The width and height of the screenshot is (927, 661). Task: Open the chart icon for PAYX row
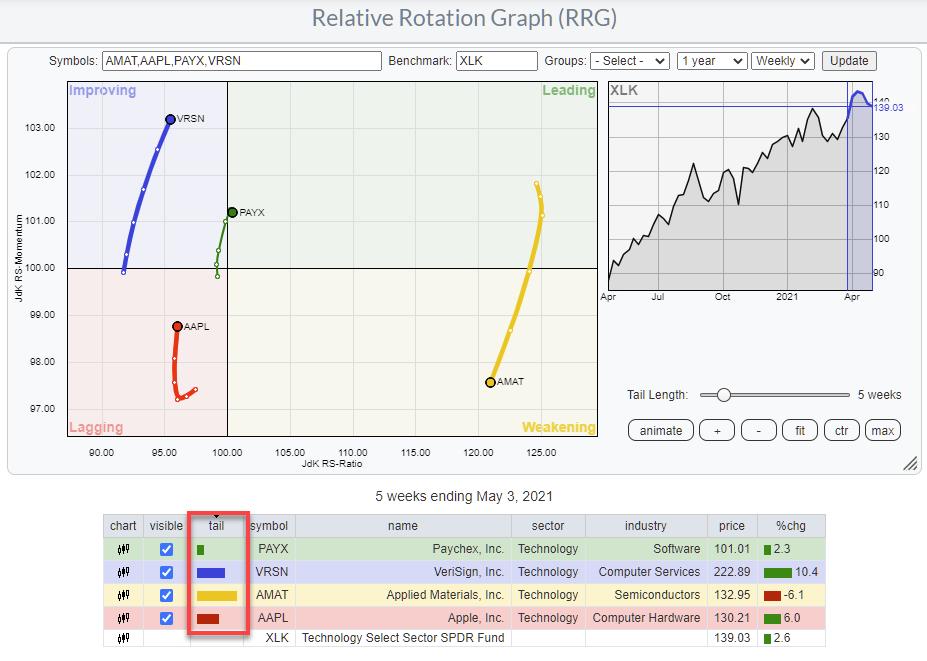[123, 549]
